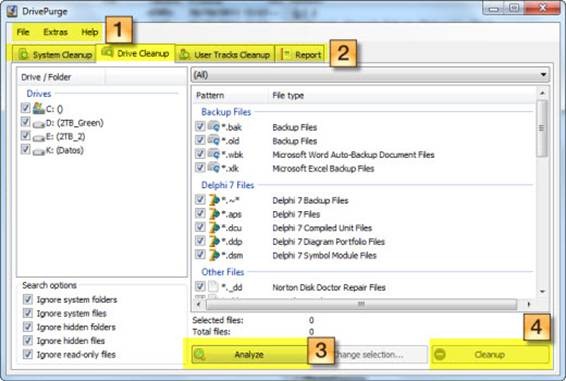Click the E: (2TB_2) drive icon
Viewport: 566px width, 381px height.
[38, 138]
